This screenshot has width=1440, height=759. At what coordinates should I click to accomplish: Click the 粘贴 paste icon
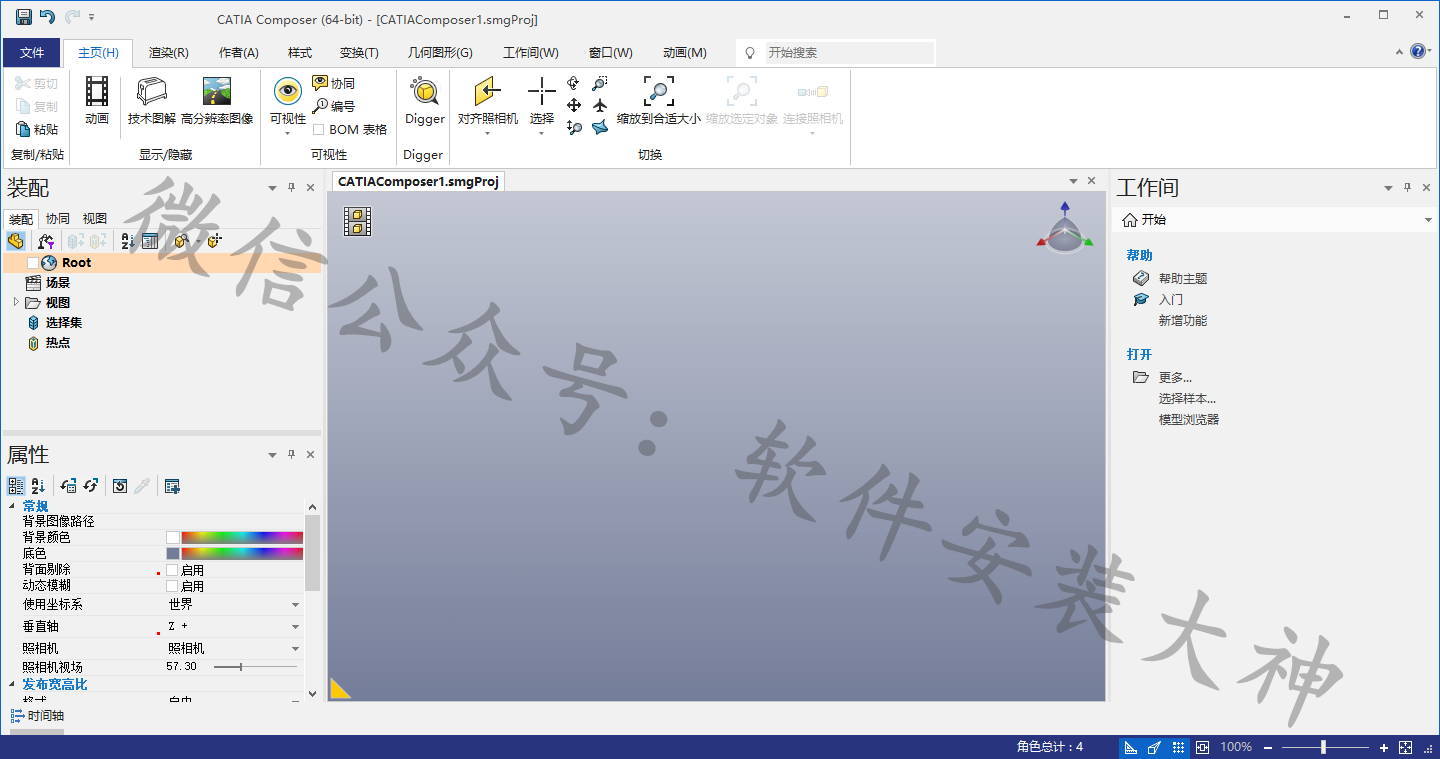[x=24, y=129]
